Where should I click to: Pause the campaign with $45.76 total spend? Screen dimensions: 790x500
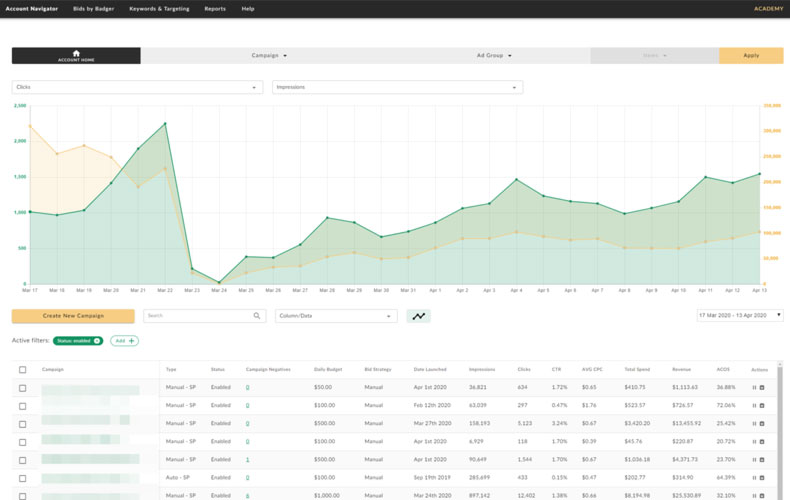pyautogui.click(x=754, y=442)
